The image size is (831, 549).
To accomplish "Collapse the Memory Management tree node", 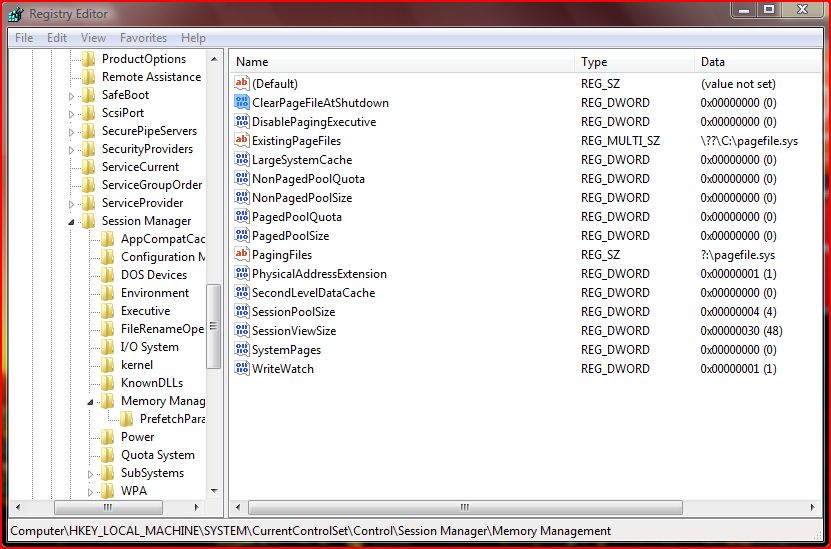I will (x=91, y=401).
